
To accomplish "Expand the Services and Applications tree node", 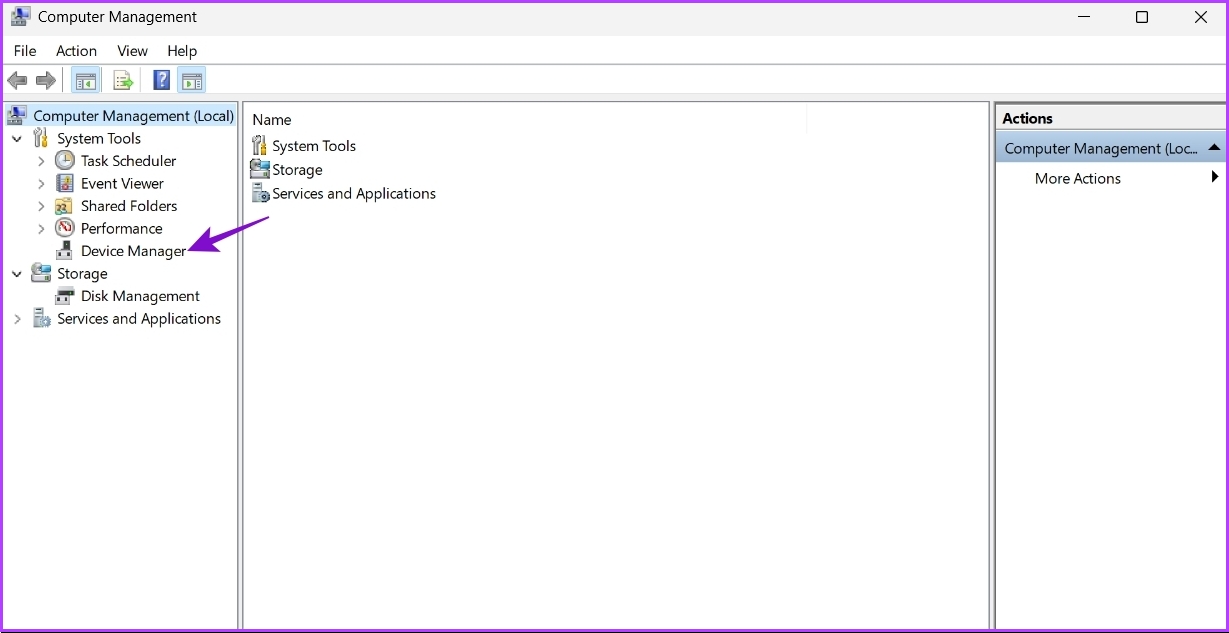I will (17, 319).
